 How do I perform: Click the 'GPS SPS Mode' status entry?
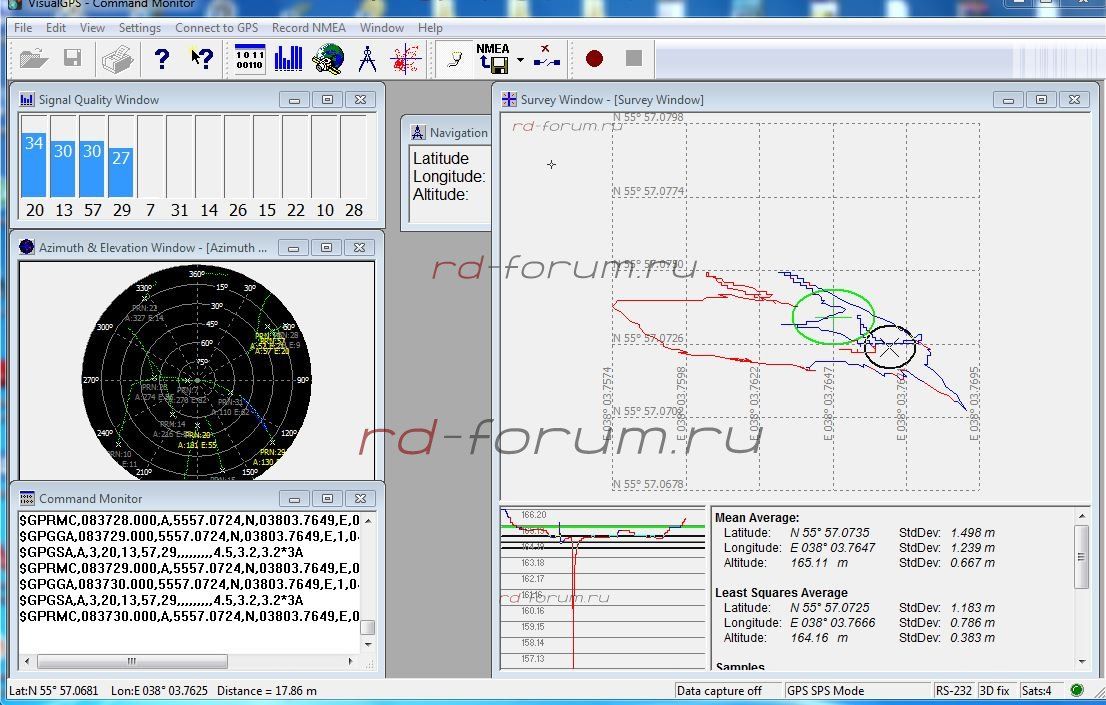[825, 691]
